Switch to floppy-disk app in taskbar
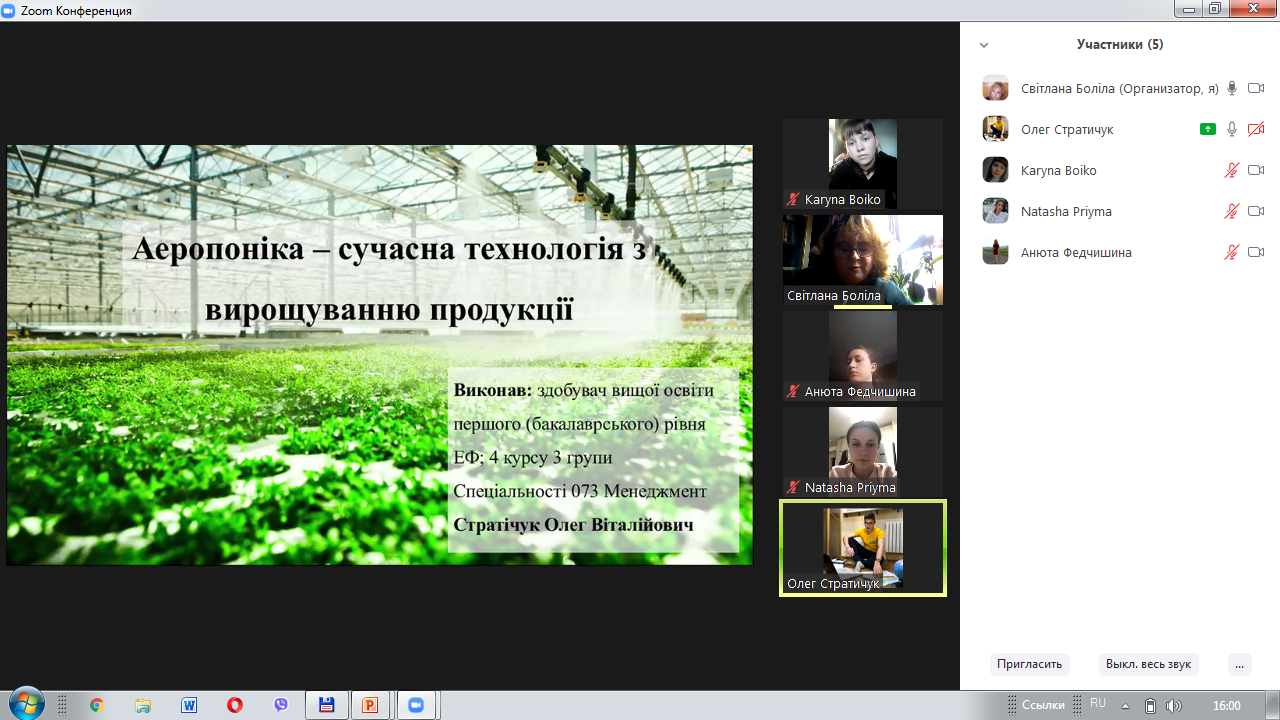The height and width of the screenshot is (720, 1280). (x=326, y=705)
